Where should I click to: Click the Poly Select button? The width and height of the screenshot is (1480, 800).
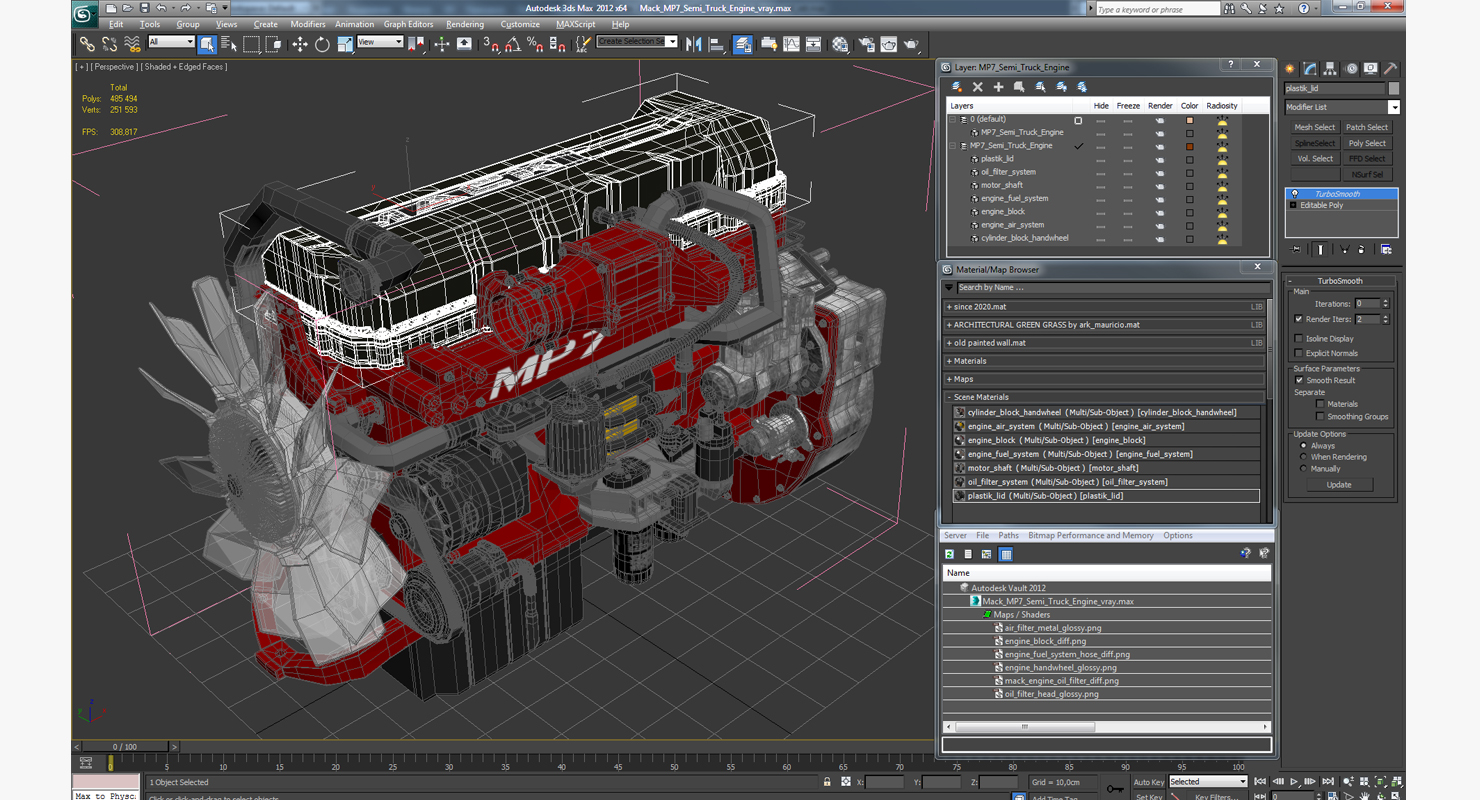[x=1367, y=143]
